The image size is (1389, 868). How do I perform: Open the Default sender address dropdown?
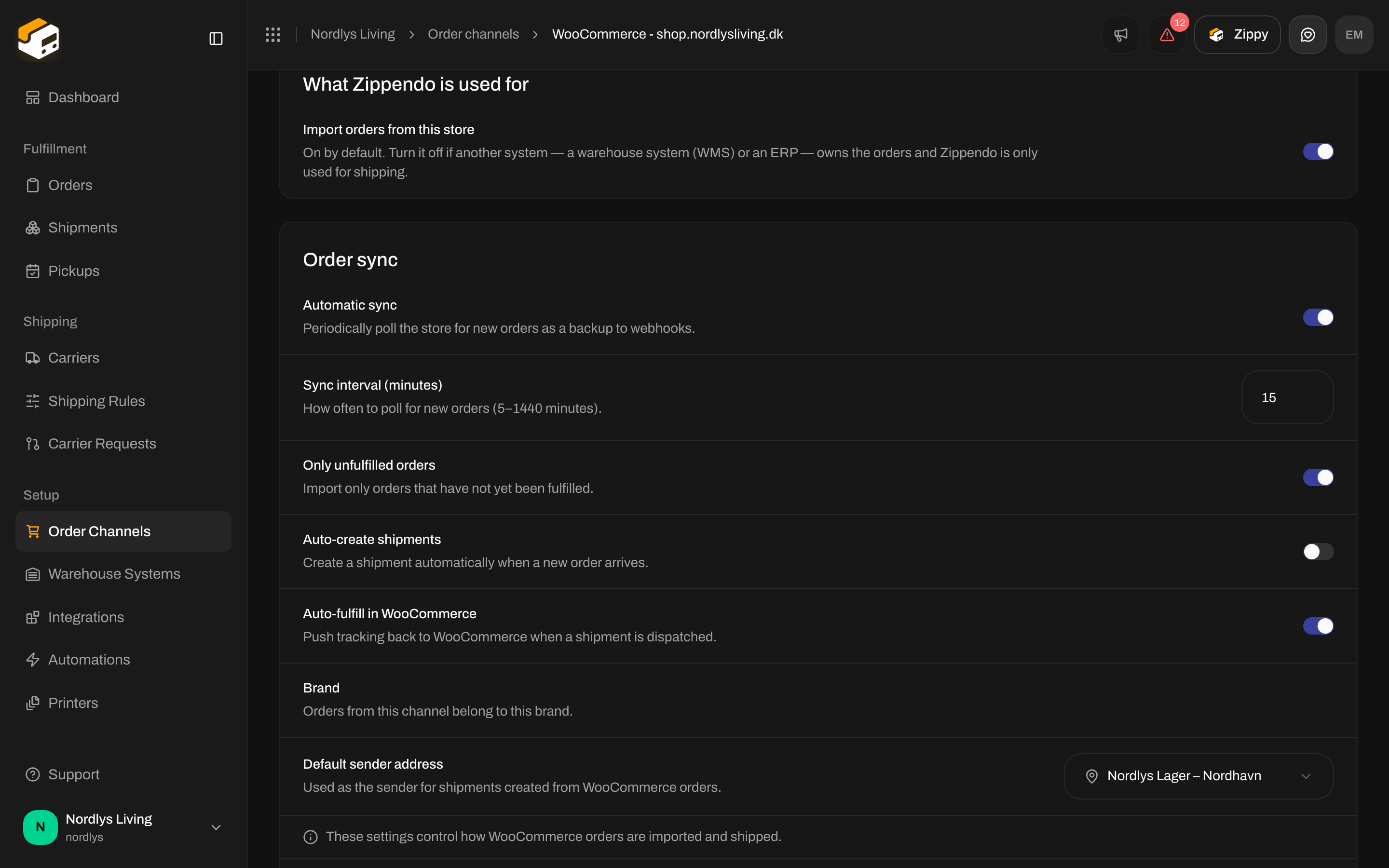1198,776
